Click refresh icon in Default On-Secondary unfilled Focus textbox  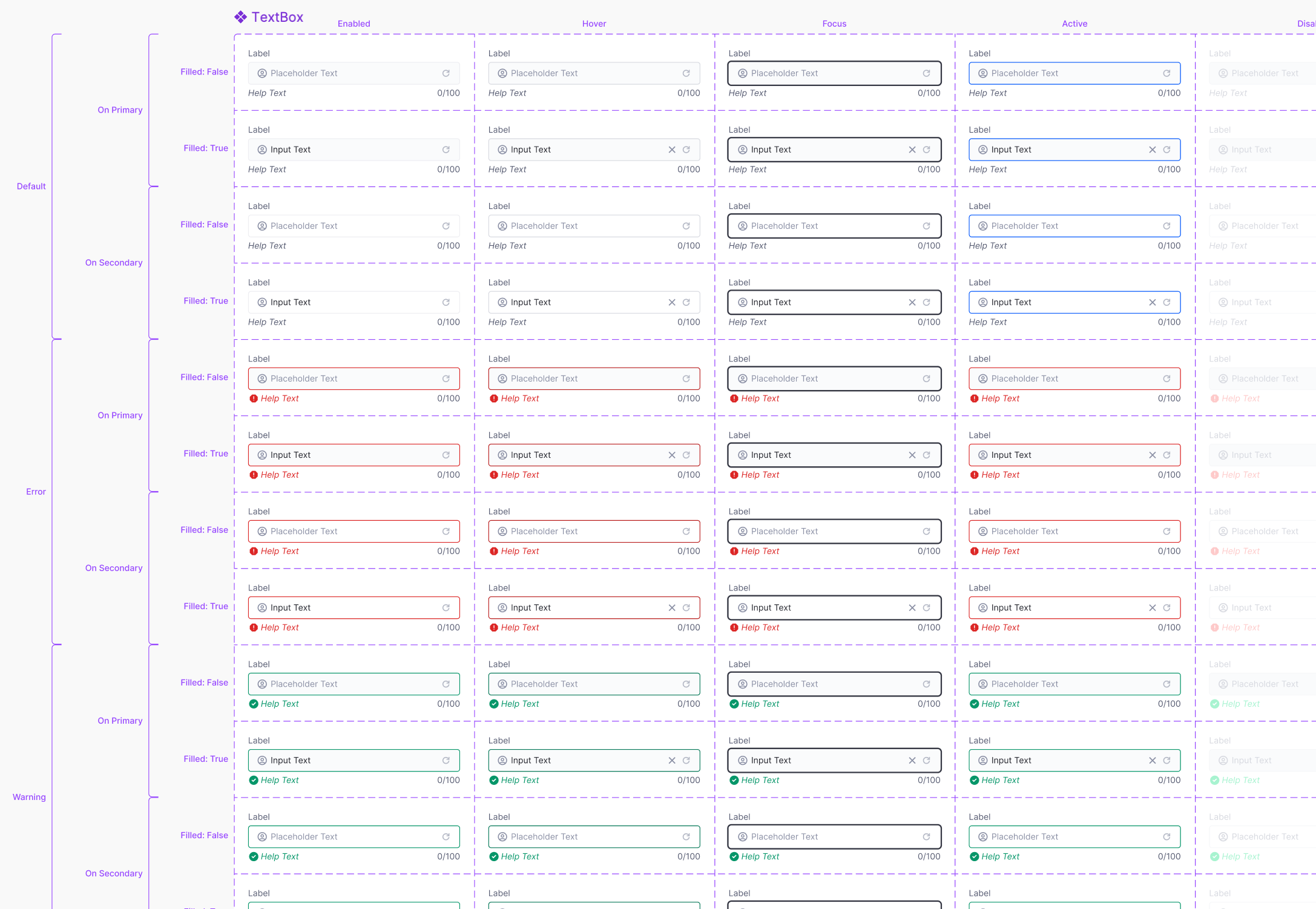click(927, 226)
